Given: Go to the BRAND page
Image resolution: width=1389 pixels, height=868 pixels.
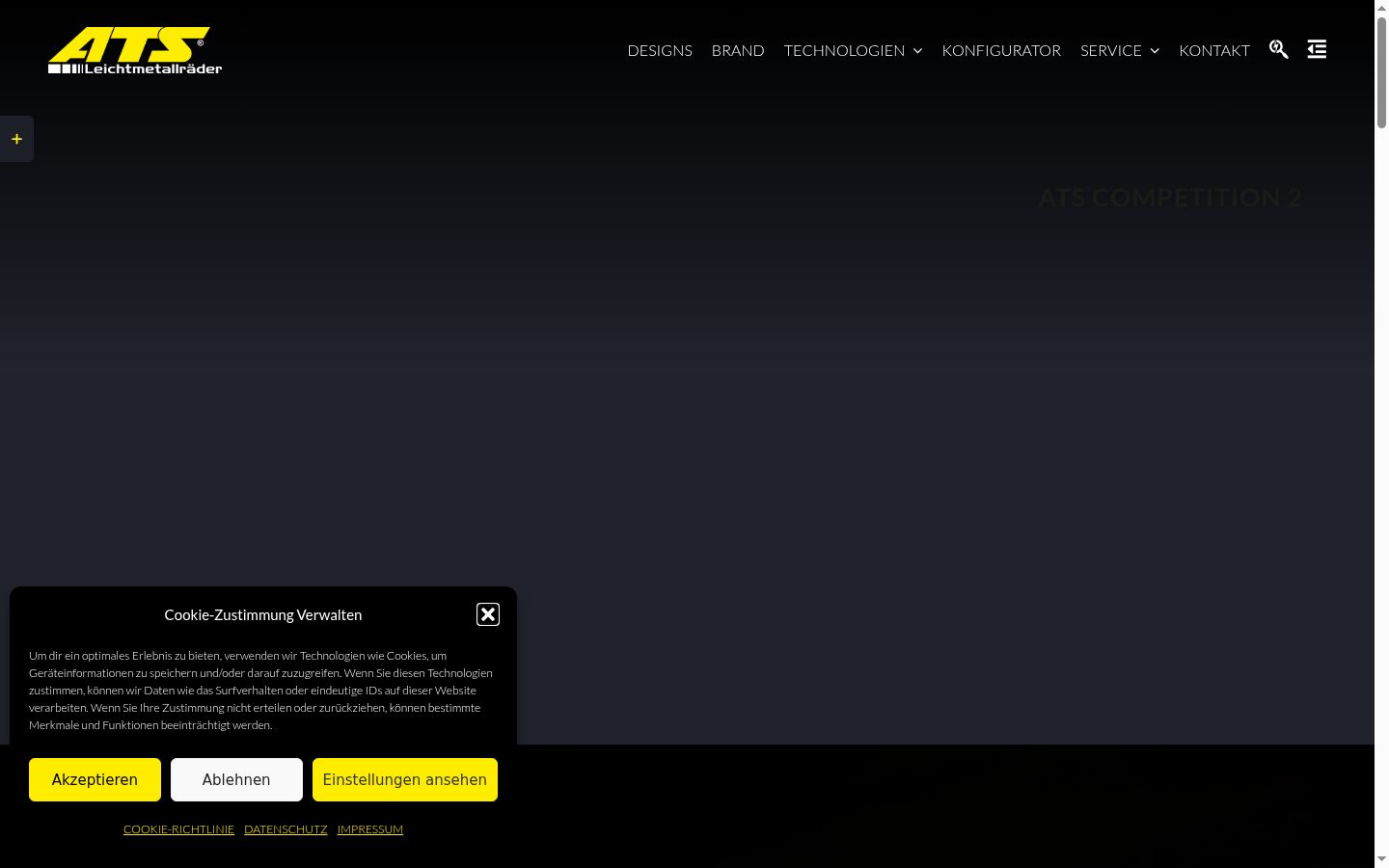Looking at the screenshot, I should (x=738, y=50).
